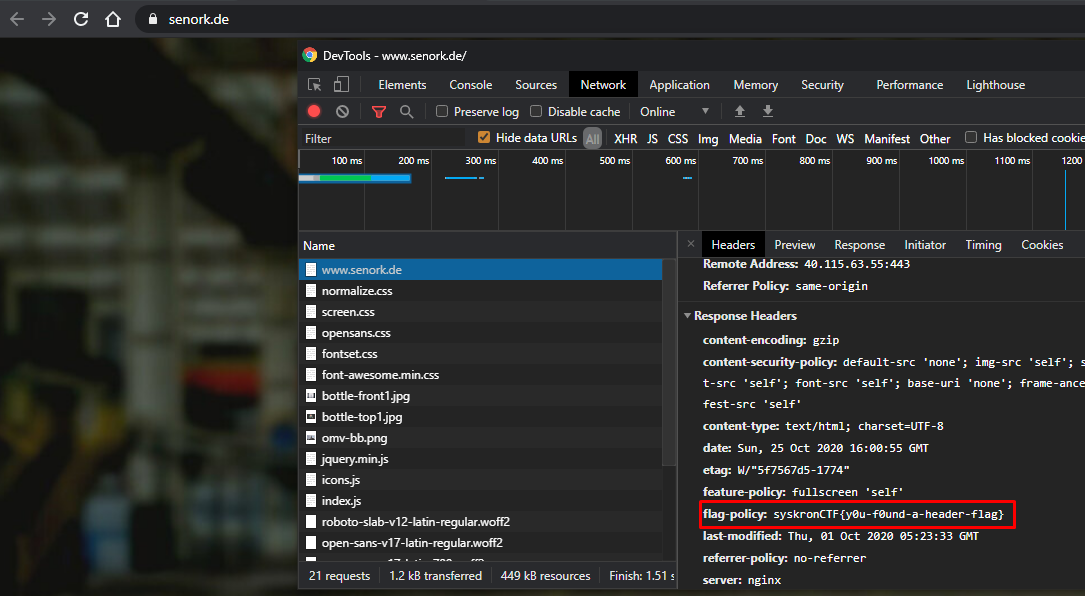Enable the Preserve log checkbox
Image resolution: width=1085 pixels, height=596 pixels.
(442, 111)
